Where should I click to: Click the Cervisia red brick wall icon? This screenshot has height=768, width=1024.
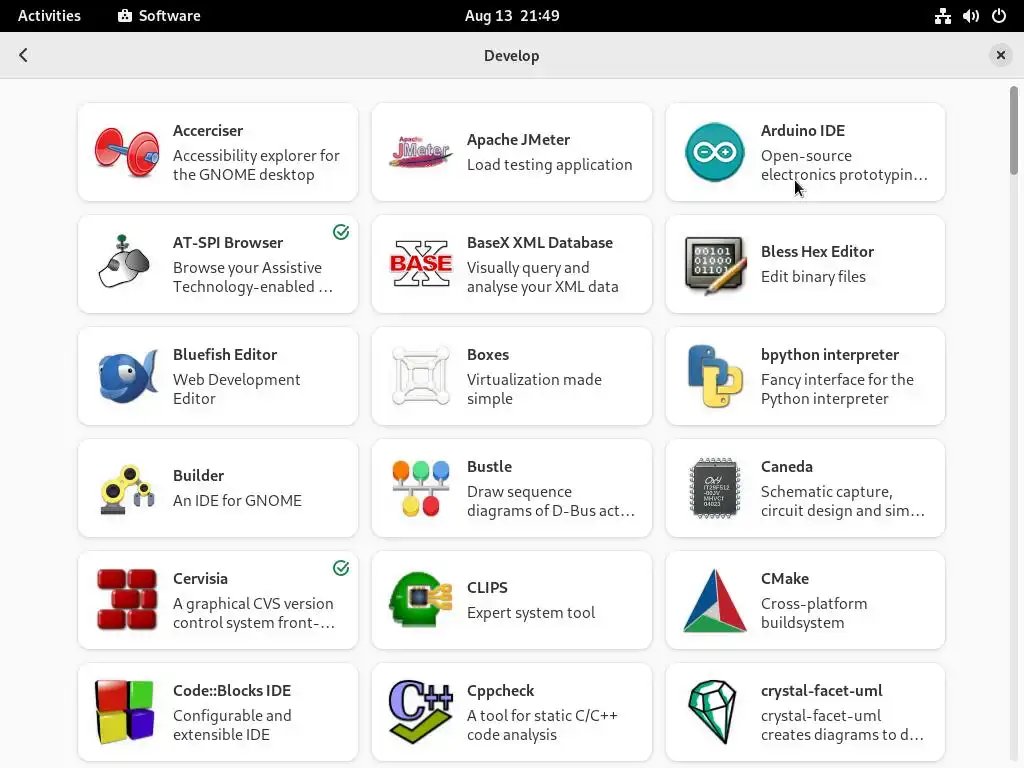(x=127, y=600)
